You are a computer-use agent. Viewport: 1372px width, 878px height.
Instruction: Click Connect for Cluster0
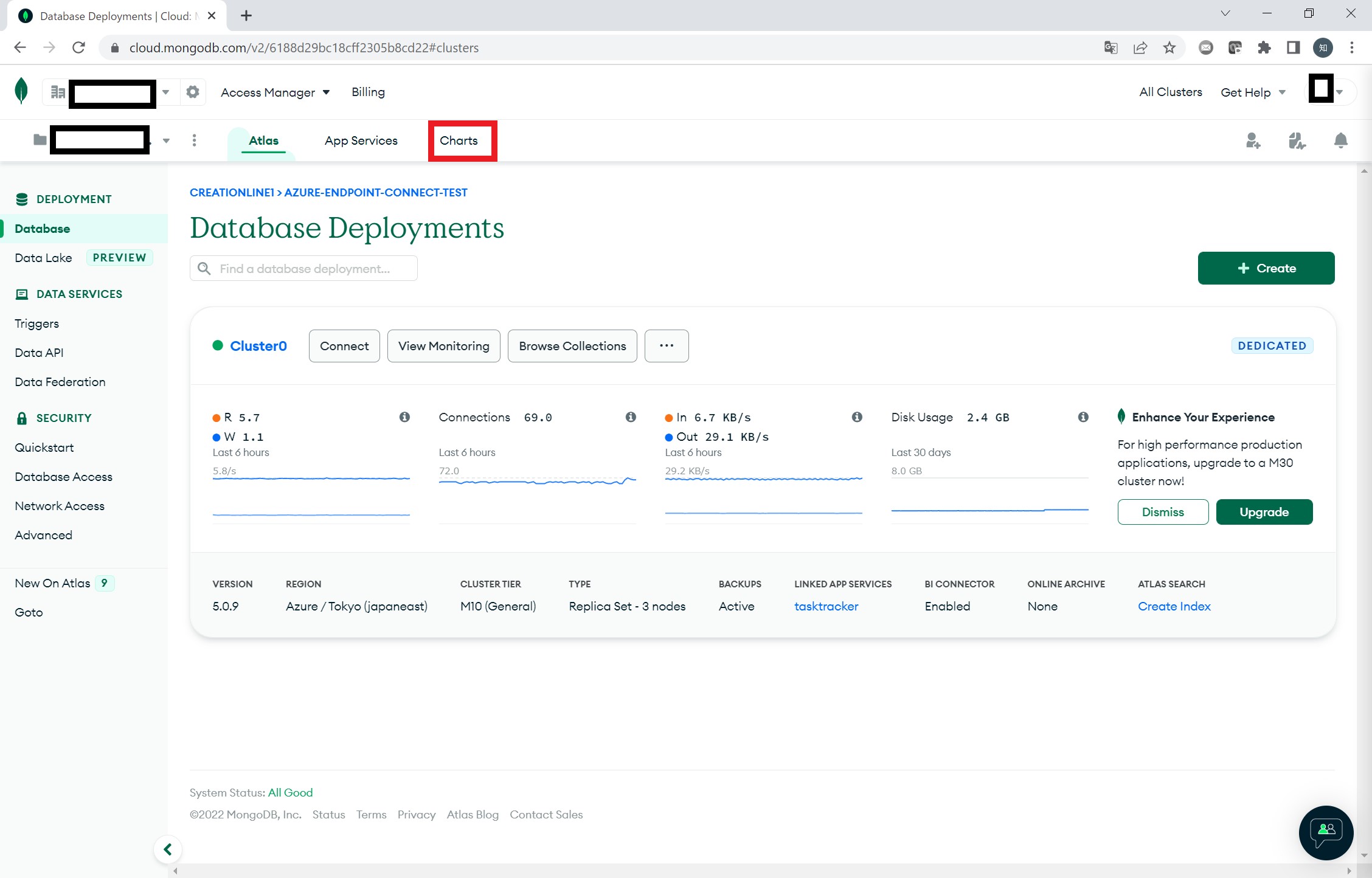[x=344, y=346]
